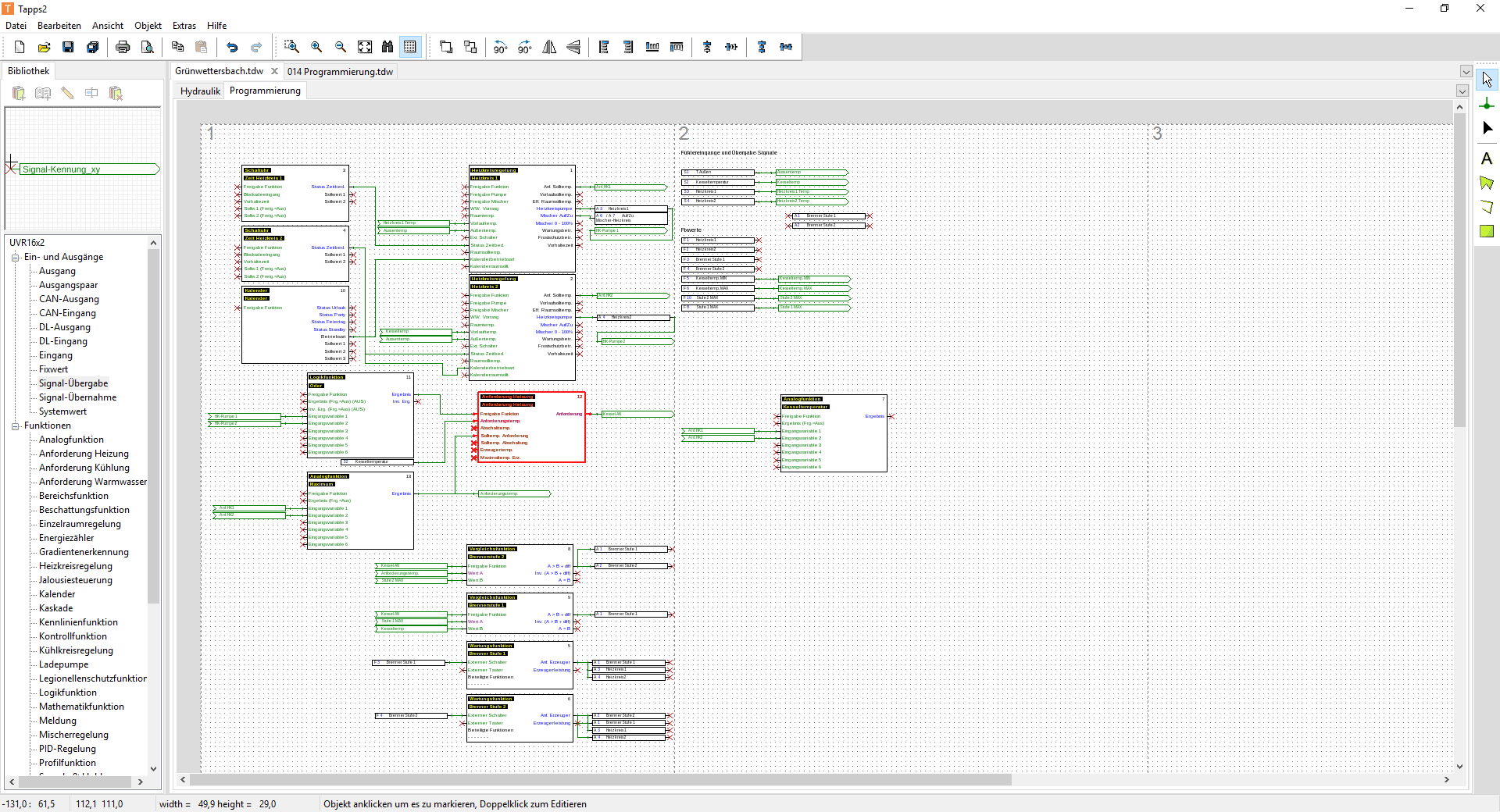Click the binoculars search icon
The image size is (1500, 812).
tap(387, 48)
